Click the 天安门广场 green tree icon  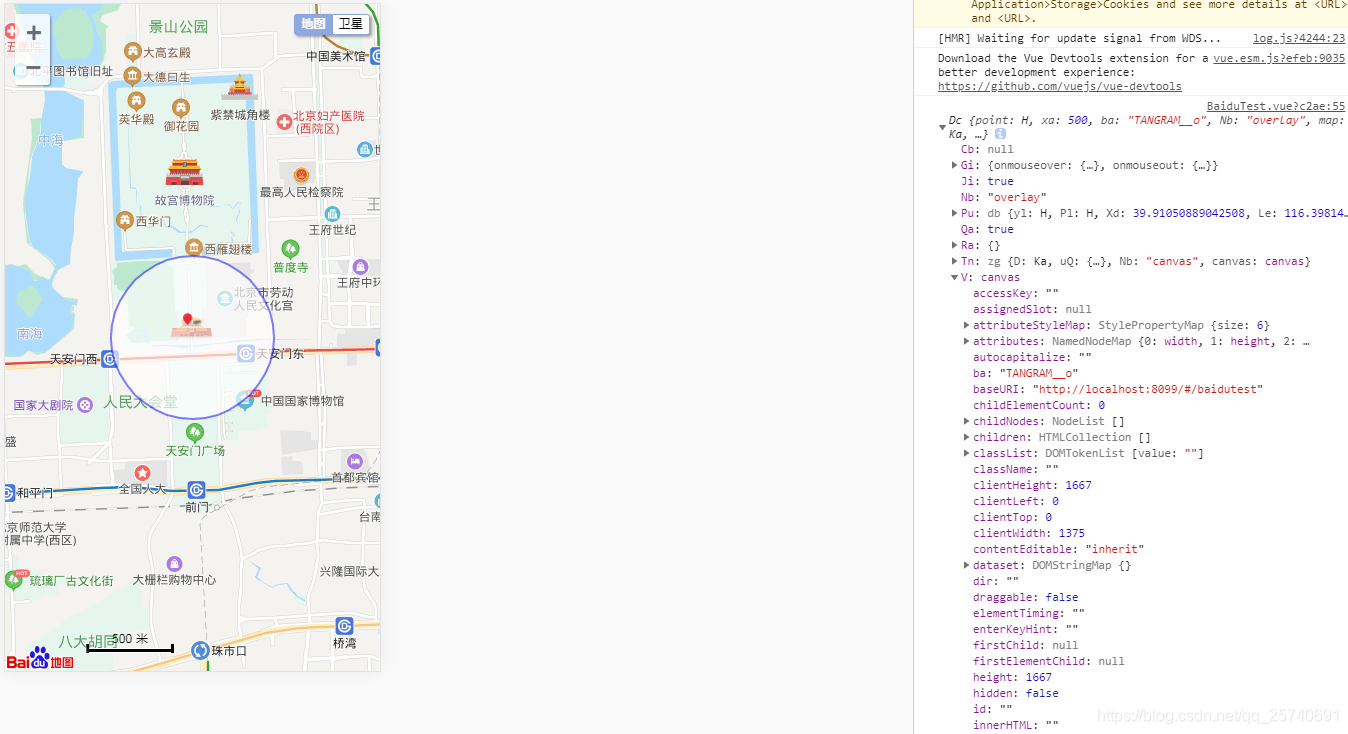[x=195, y=432]
